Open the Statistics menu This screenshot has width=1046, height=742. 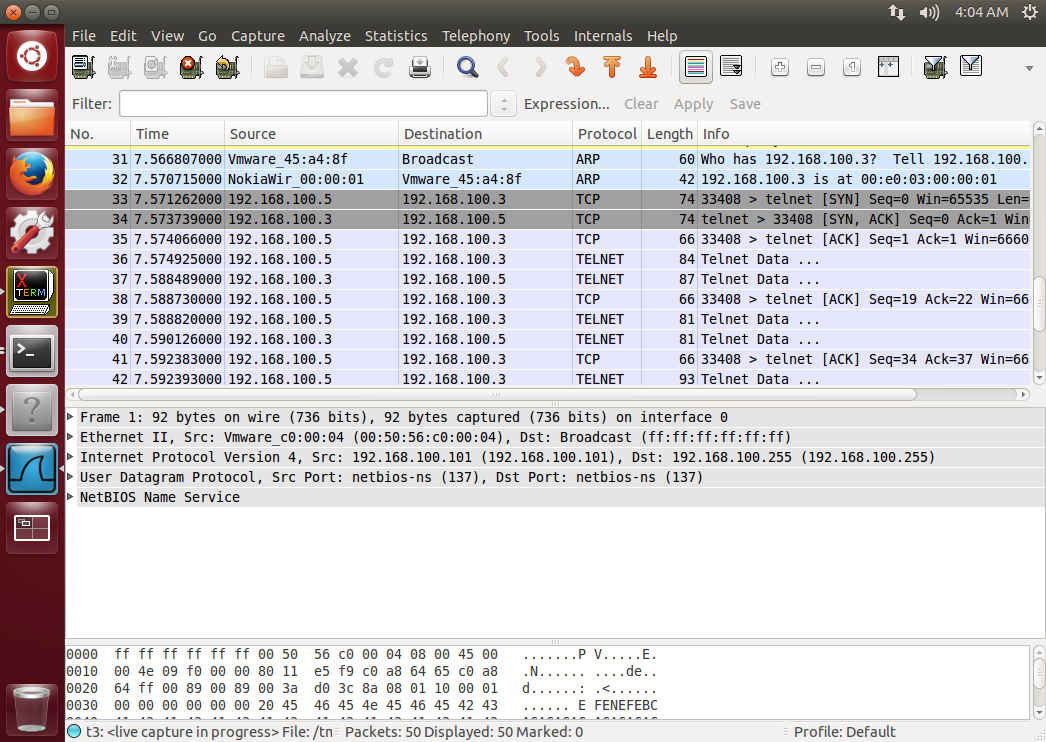[x=396, y=36]
